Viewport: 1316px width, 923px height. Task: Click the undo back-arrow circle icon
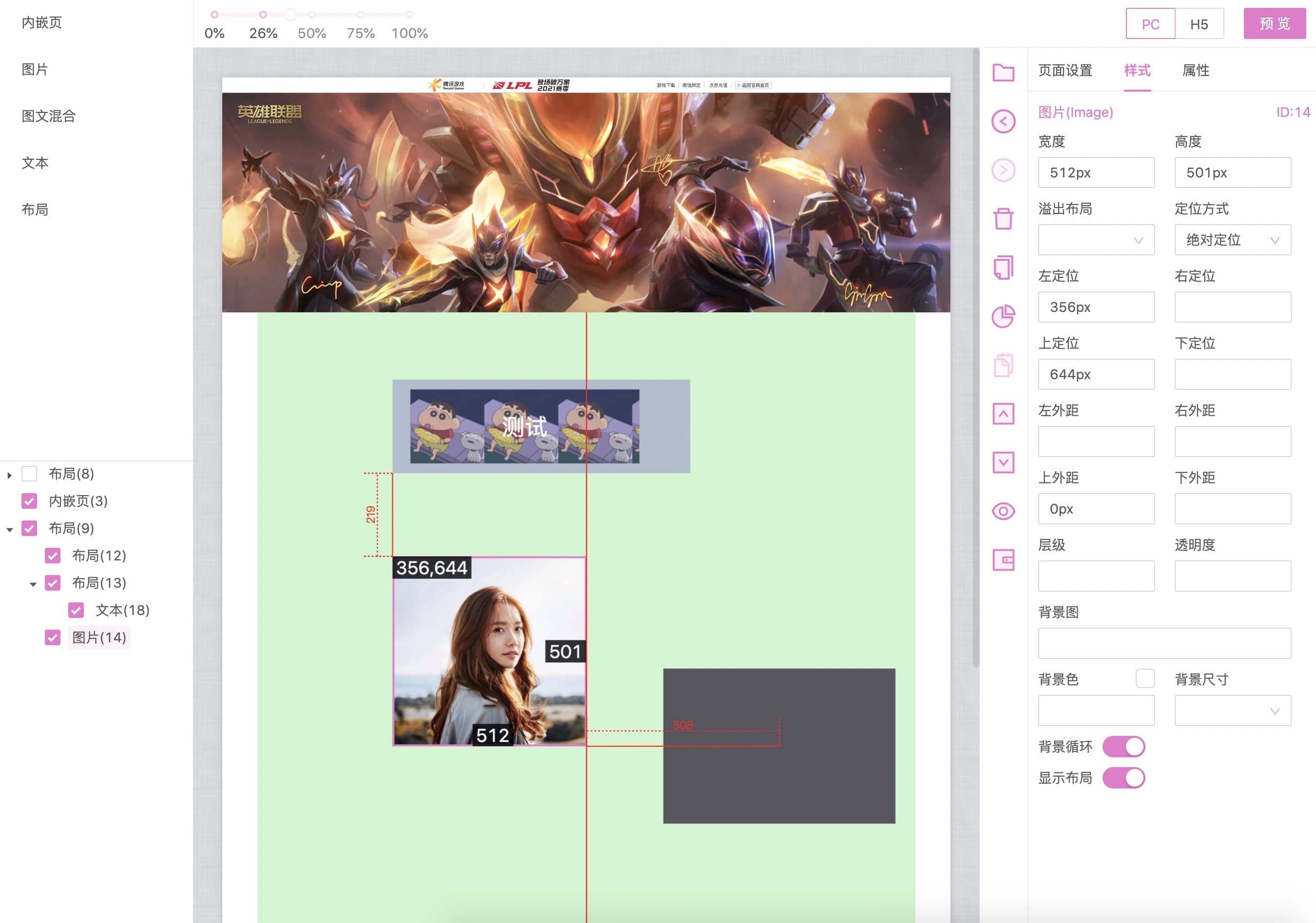pyautogui.click(x=1003, y=121)
